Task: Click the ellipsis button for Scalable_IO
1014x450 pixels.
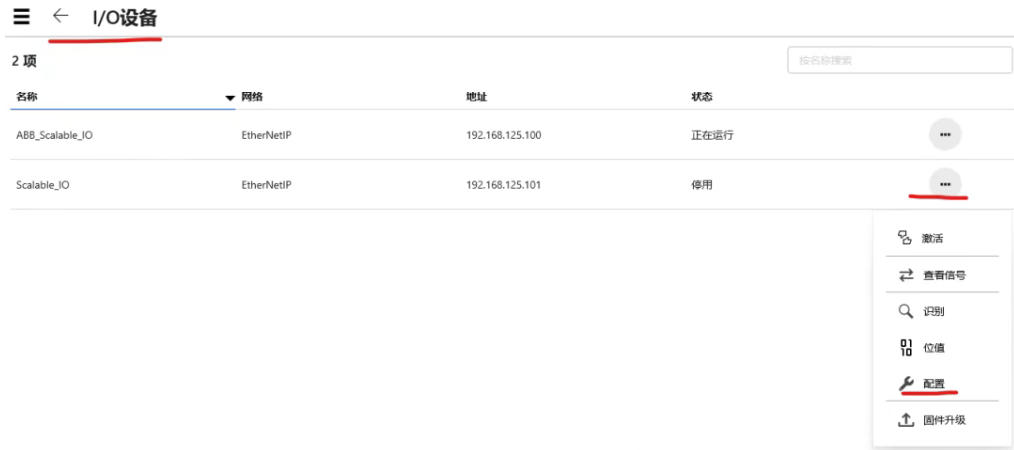Action: point(944,184)
